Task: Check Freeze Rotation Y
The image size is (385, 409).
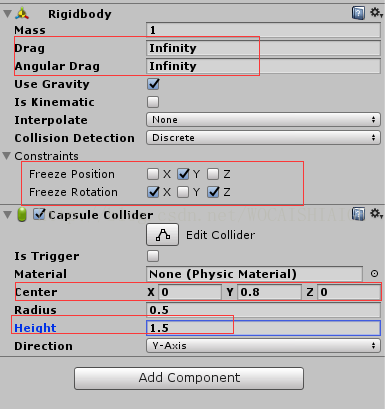Action: click(183, 192)
